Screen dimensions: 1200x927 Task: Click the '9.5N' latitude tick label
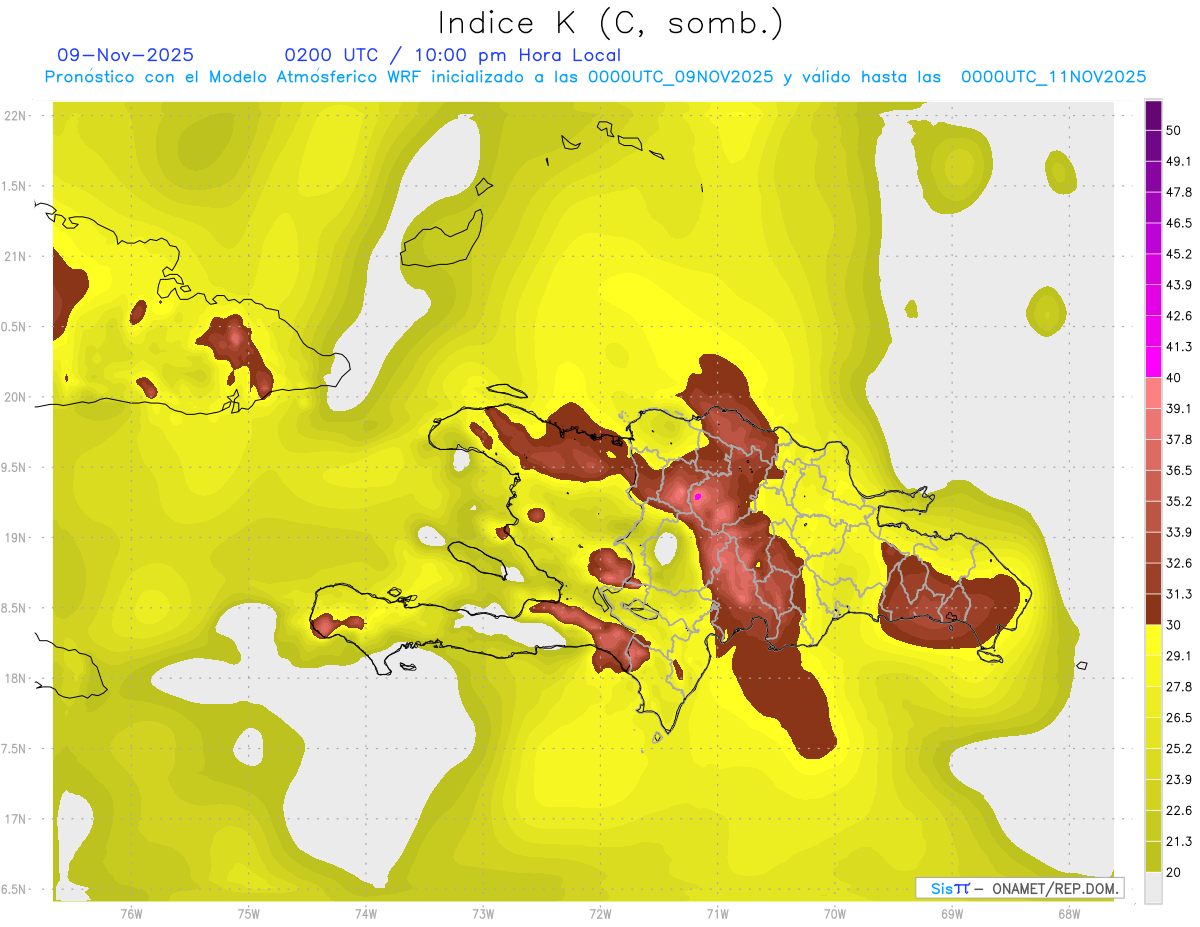pos(15,467)
